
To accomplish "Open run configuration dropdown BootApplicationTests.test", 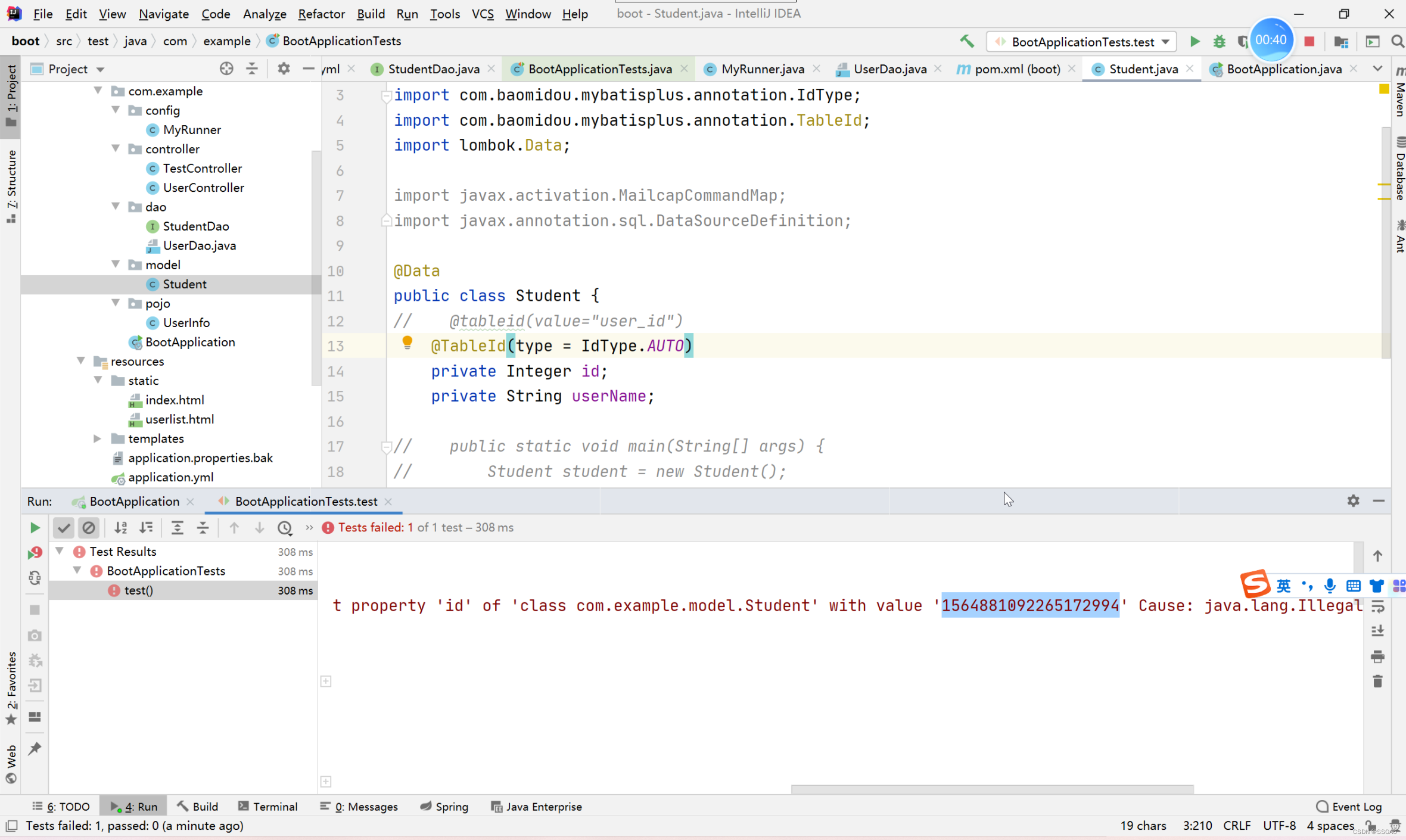I will 1081,41.
